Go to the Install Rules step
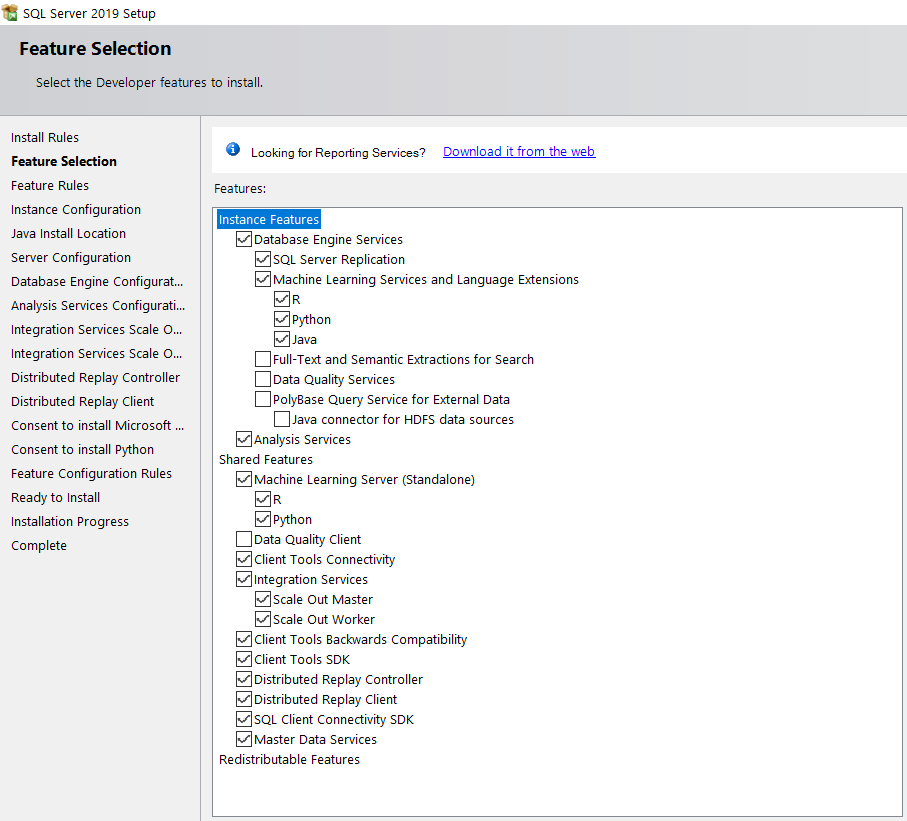Viewport: 907px width, 821px height. point(45,138)
